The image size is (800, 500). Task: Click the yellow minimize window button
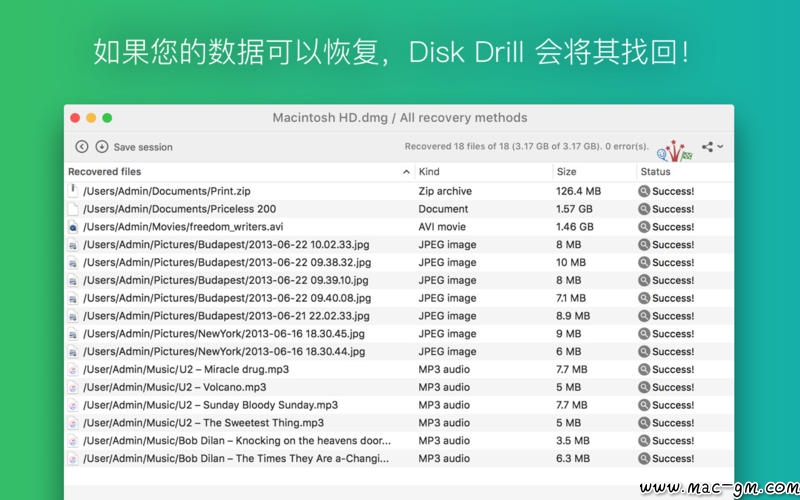[91, 118]
